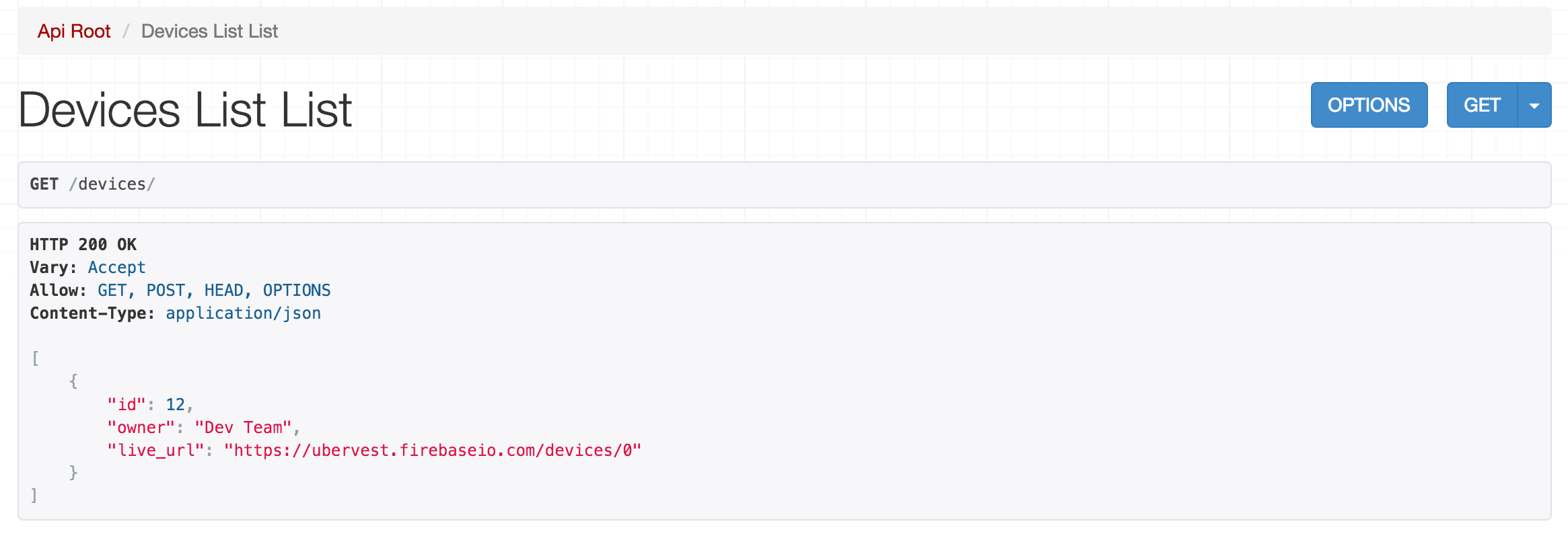This screenshot has width=1568, height=542.
Task: Click the OPTIONS button
Action: tap(1369, 105)
